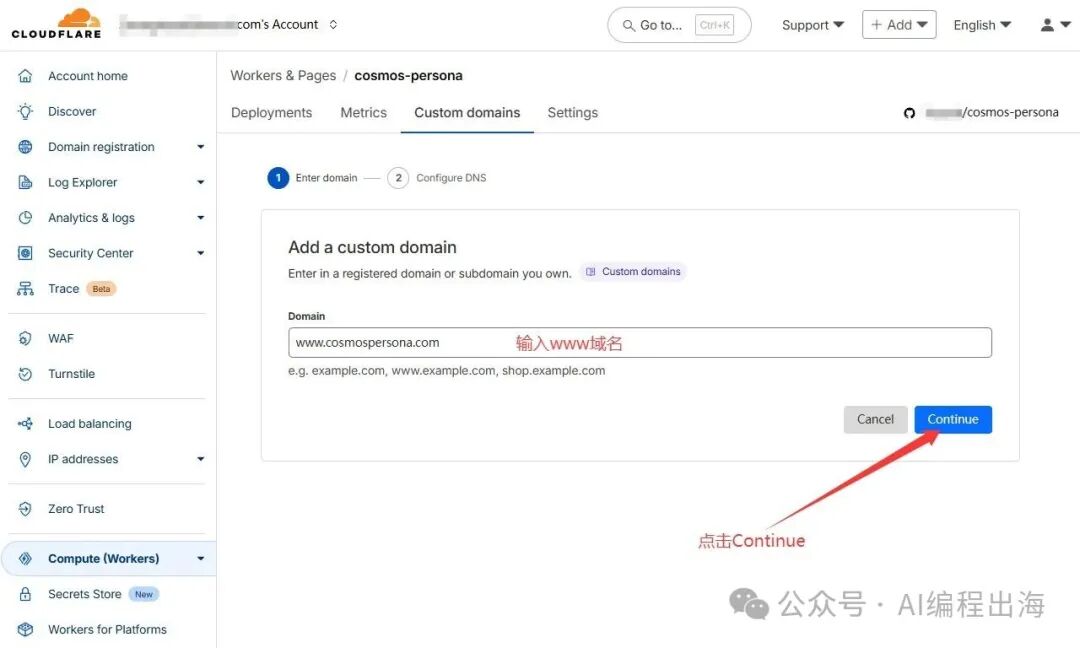Viewport: 1080px width, 648px height.
Task: Open the Add dropdown button
Action: 899,25
